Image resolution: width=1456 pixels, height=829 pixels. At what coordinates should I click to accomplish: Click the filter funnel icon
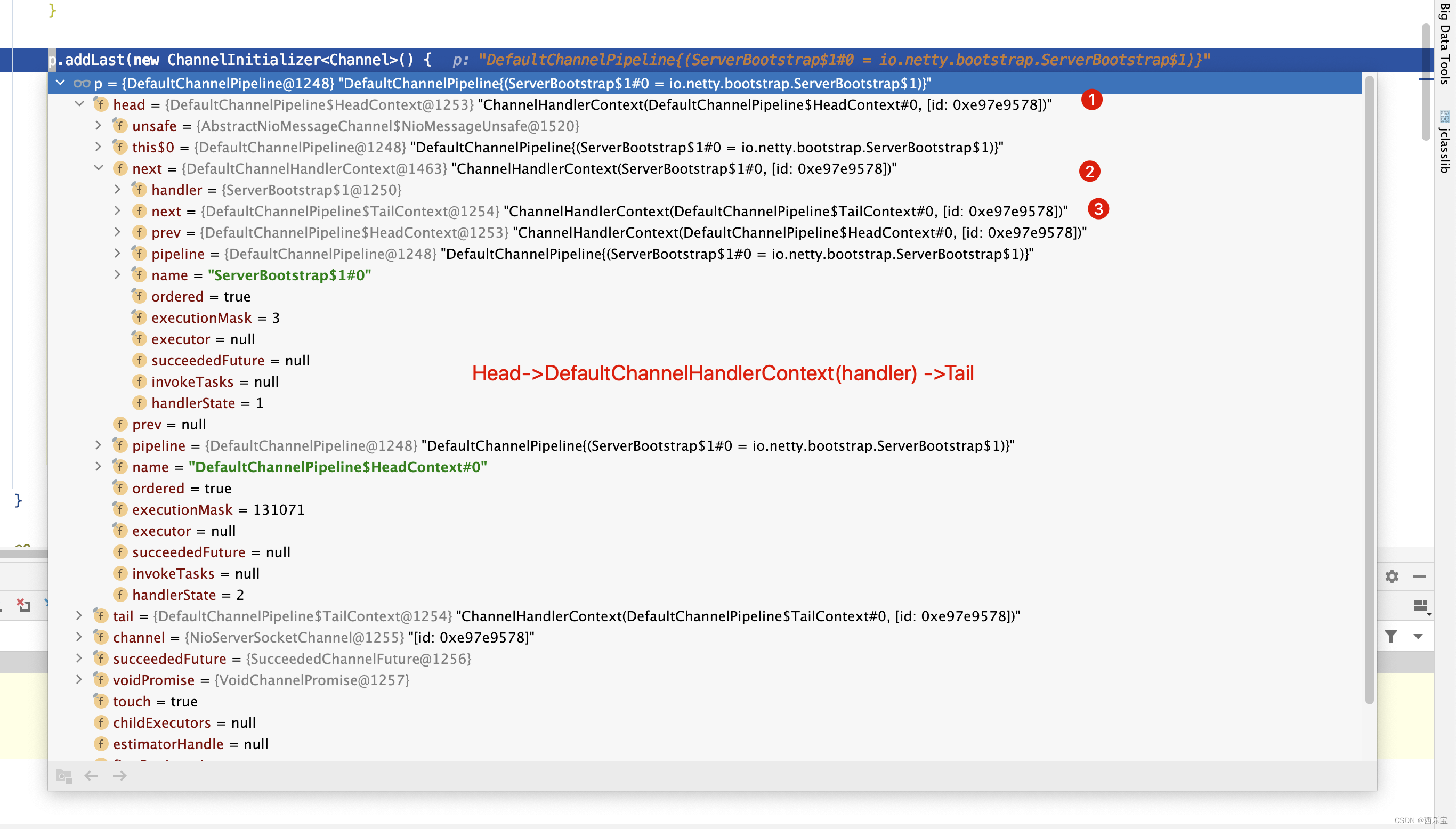[x=1391, y=636]
